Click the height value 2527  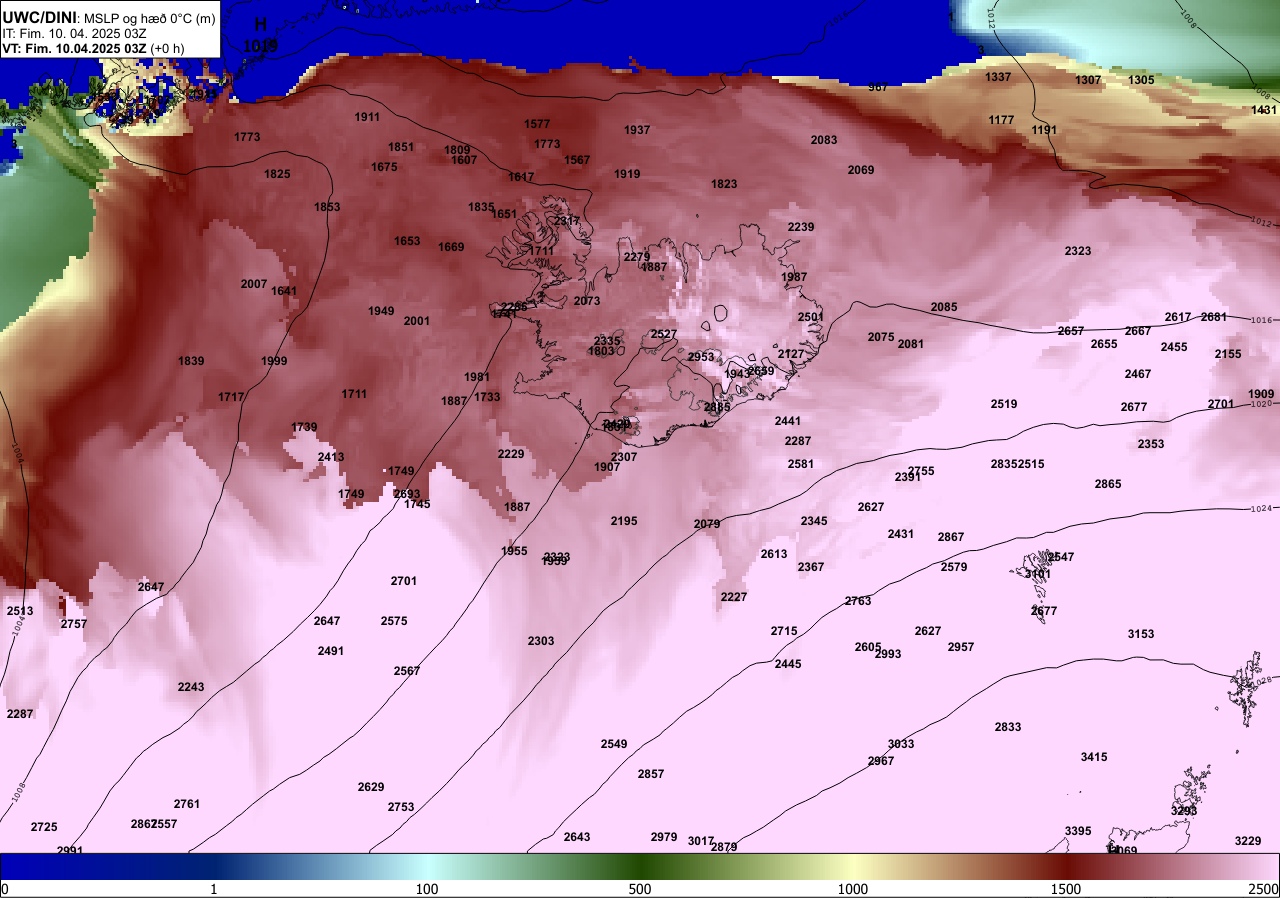[x=664, y=334]
